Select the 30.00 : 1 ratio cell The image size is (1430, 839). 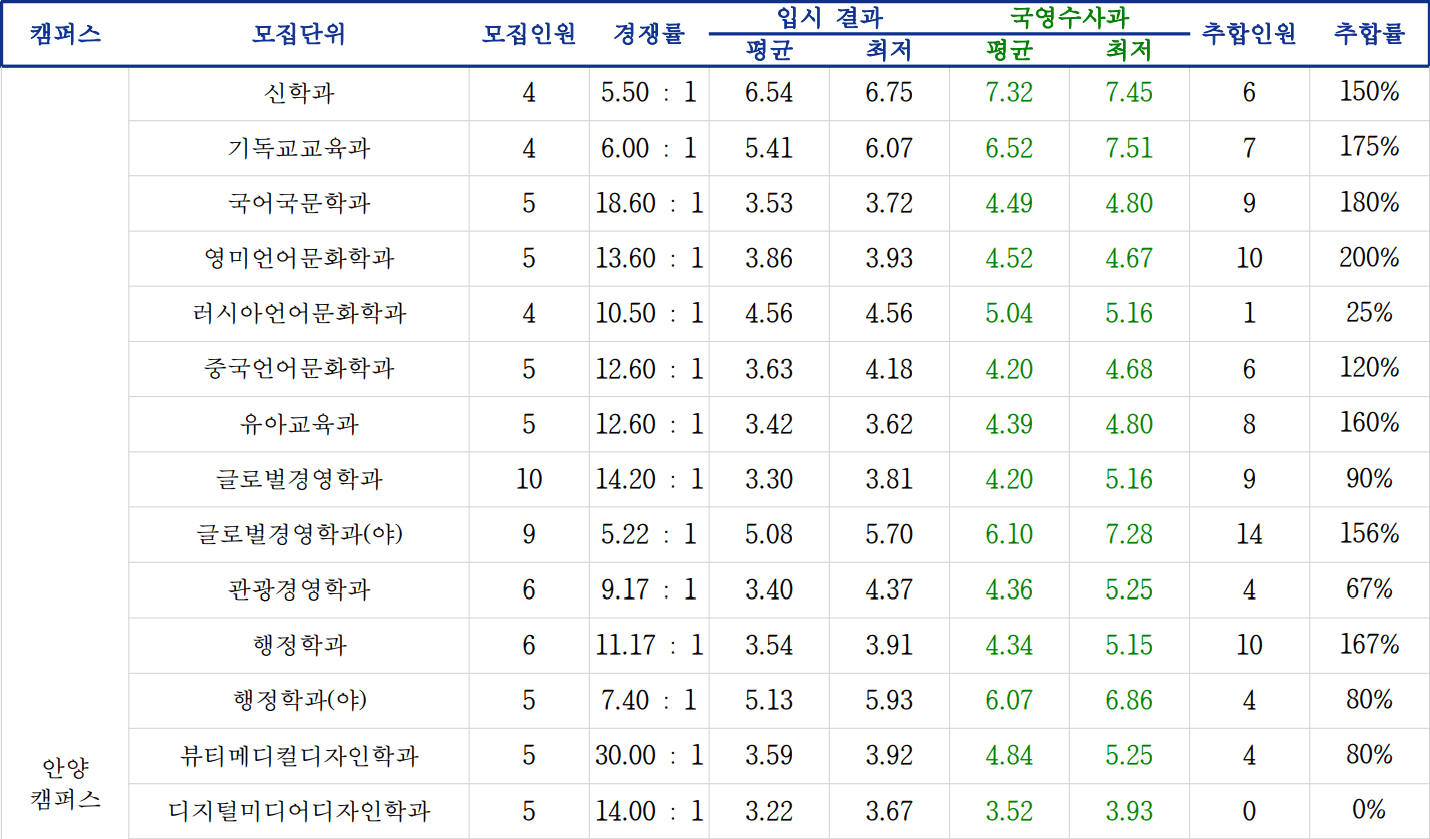[649, 754]
